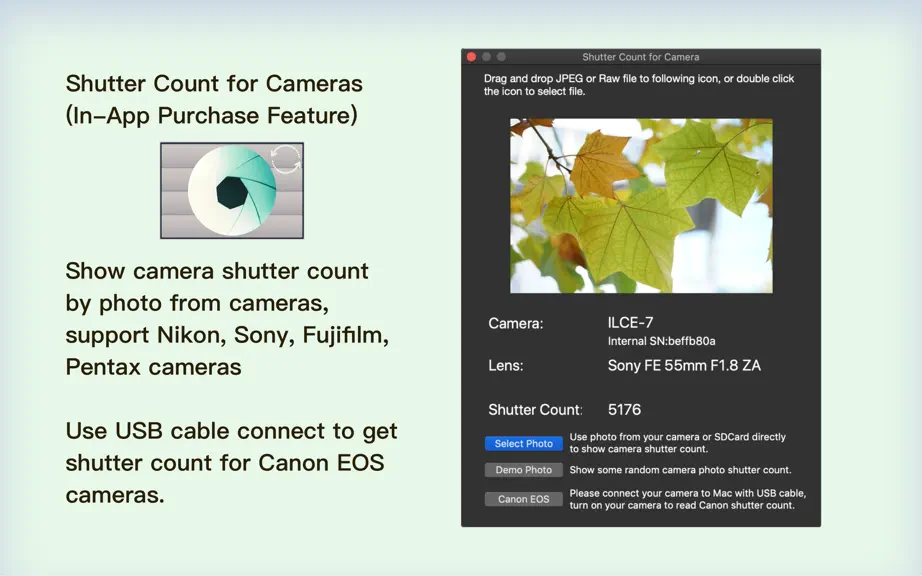Click the 'Shutter Count for Cameras' heading
The width and height of the screenshot is (922, 576).
point(214,83)
